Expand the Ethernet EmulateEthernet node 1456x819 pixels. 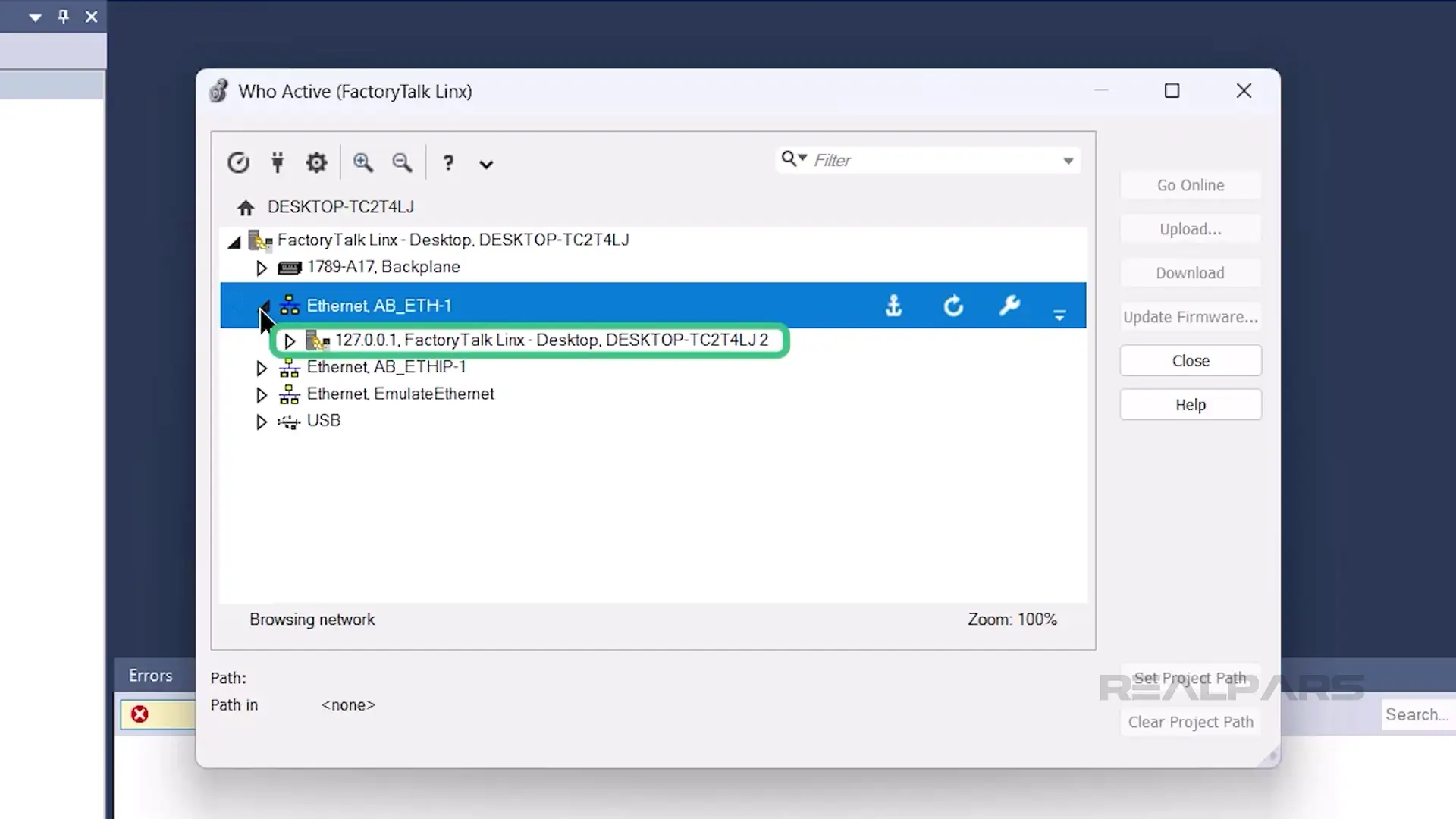262,395
